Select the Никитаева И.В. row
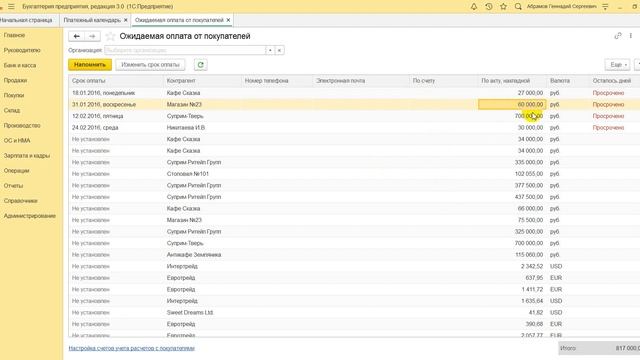This screenshot has height=360, width=640. tap(354, 128)
